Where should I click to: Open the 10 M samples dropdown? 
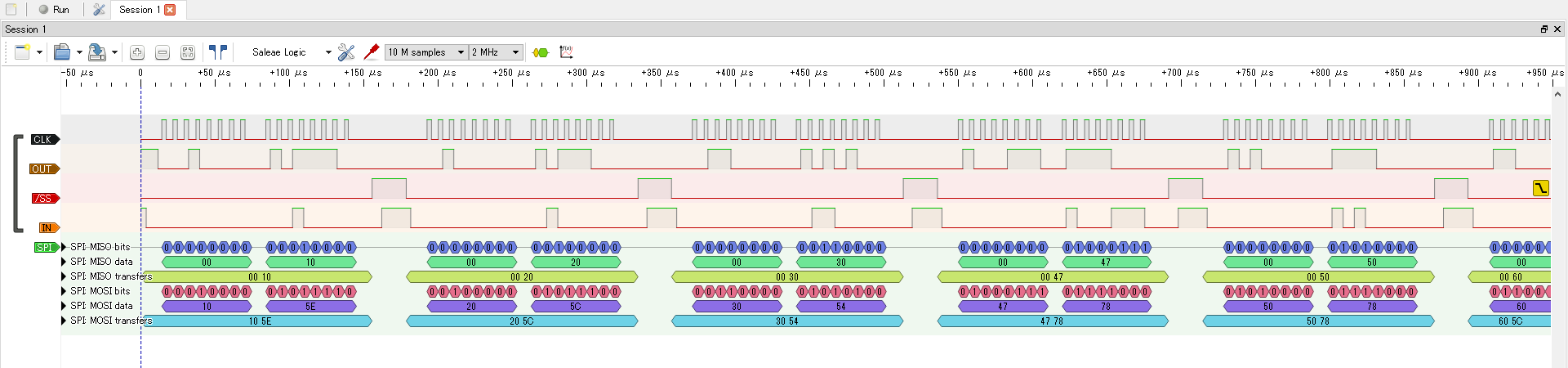[425, 52]
